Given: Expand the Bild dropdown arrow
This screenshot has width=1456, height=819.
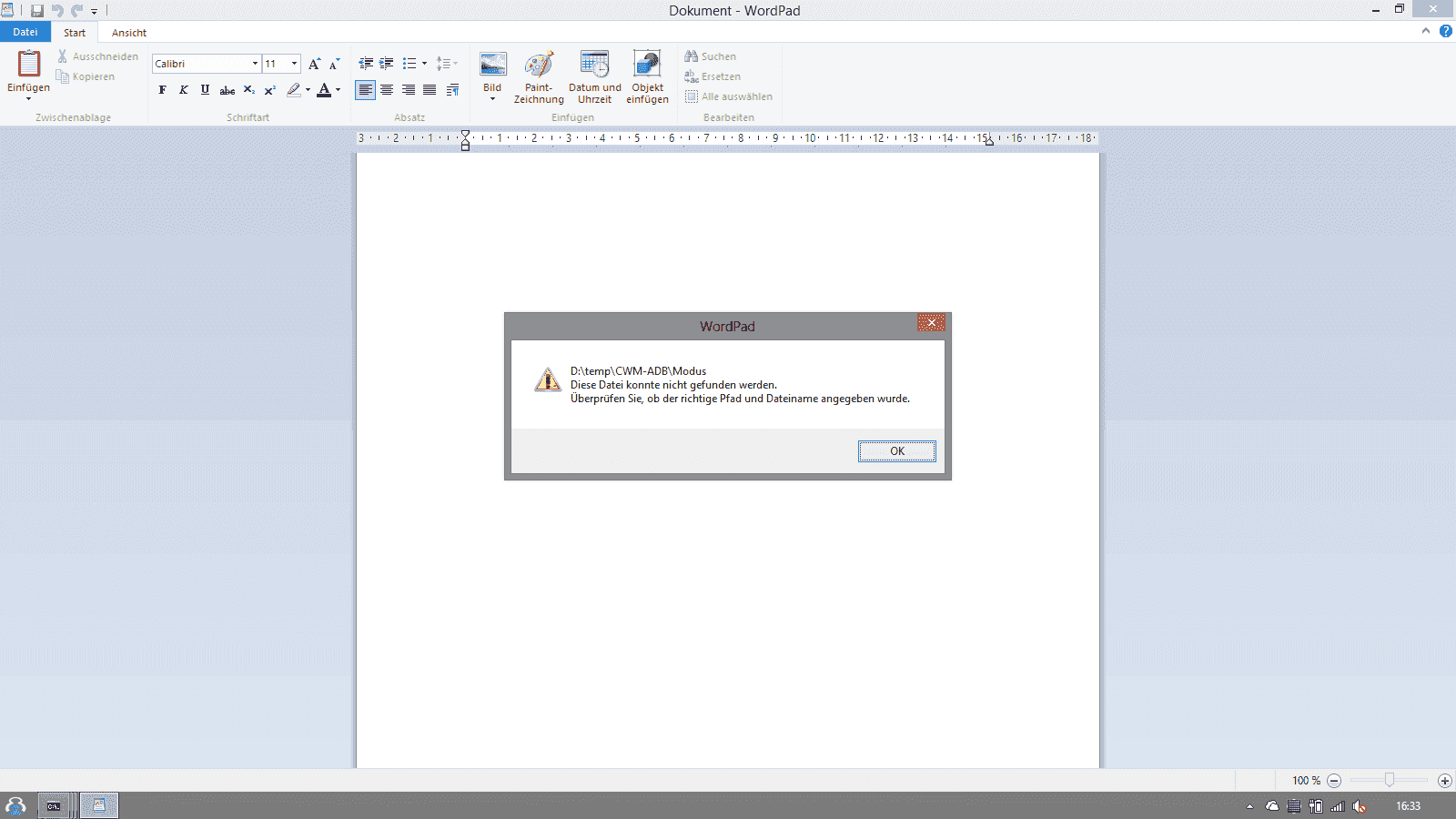Looking at the screenshot, I should [x=492, y=99].
